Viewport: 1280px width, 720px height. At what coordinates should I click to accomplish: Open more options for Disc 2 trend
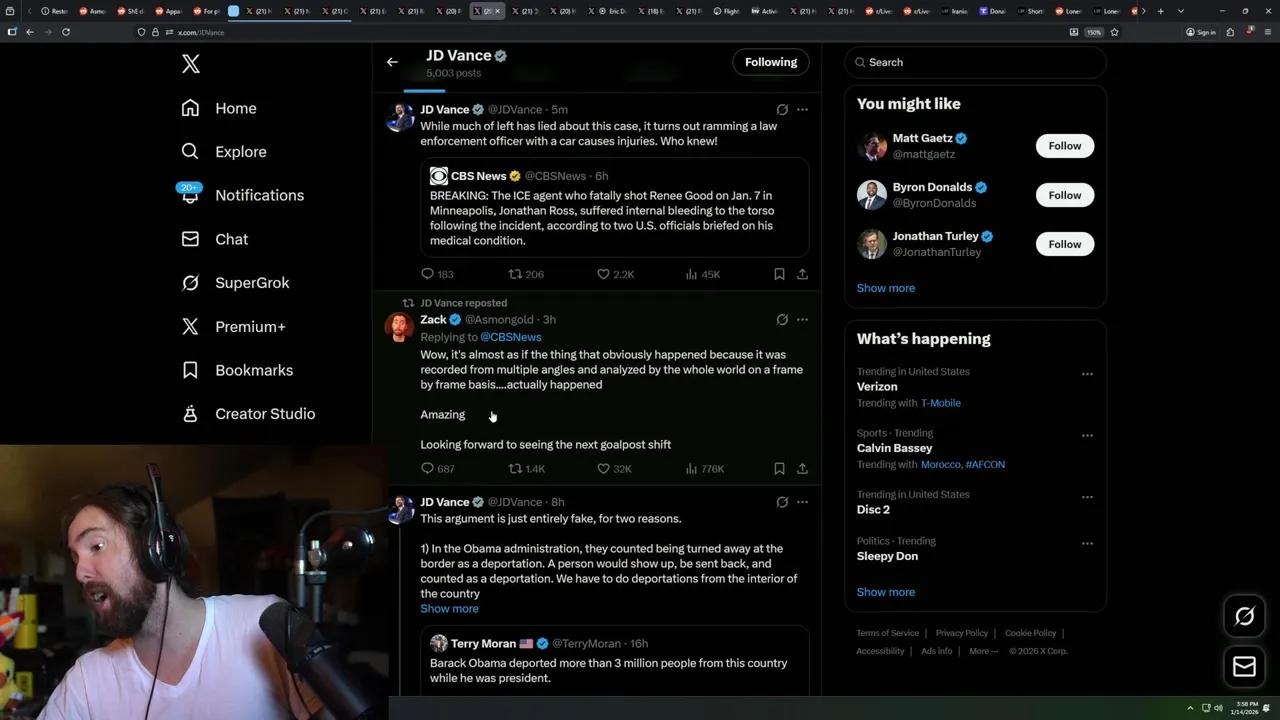1087,497
